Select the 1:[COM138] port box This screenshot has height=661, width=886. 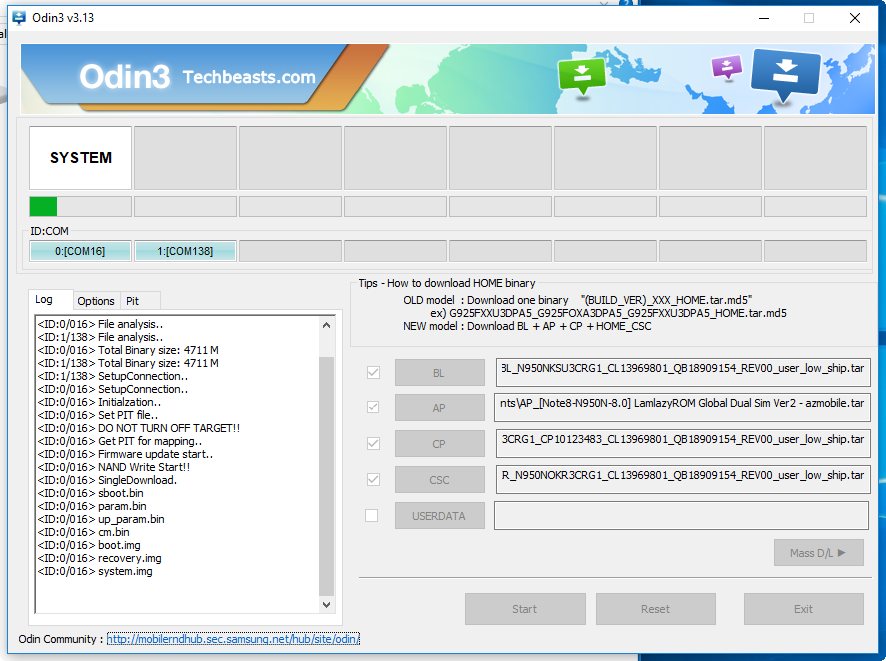point(185,251)
